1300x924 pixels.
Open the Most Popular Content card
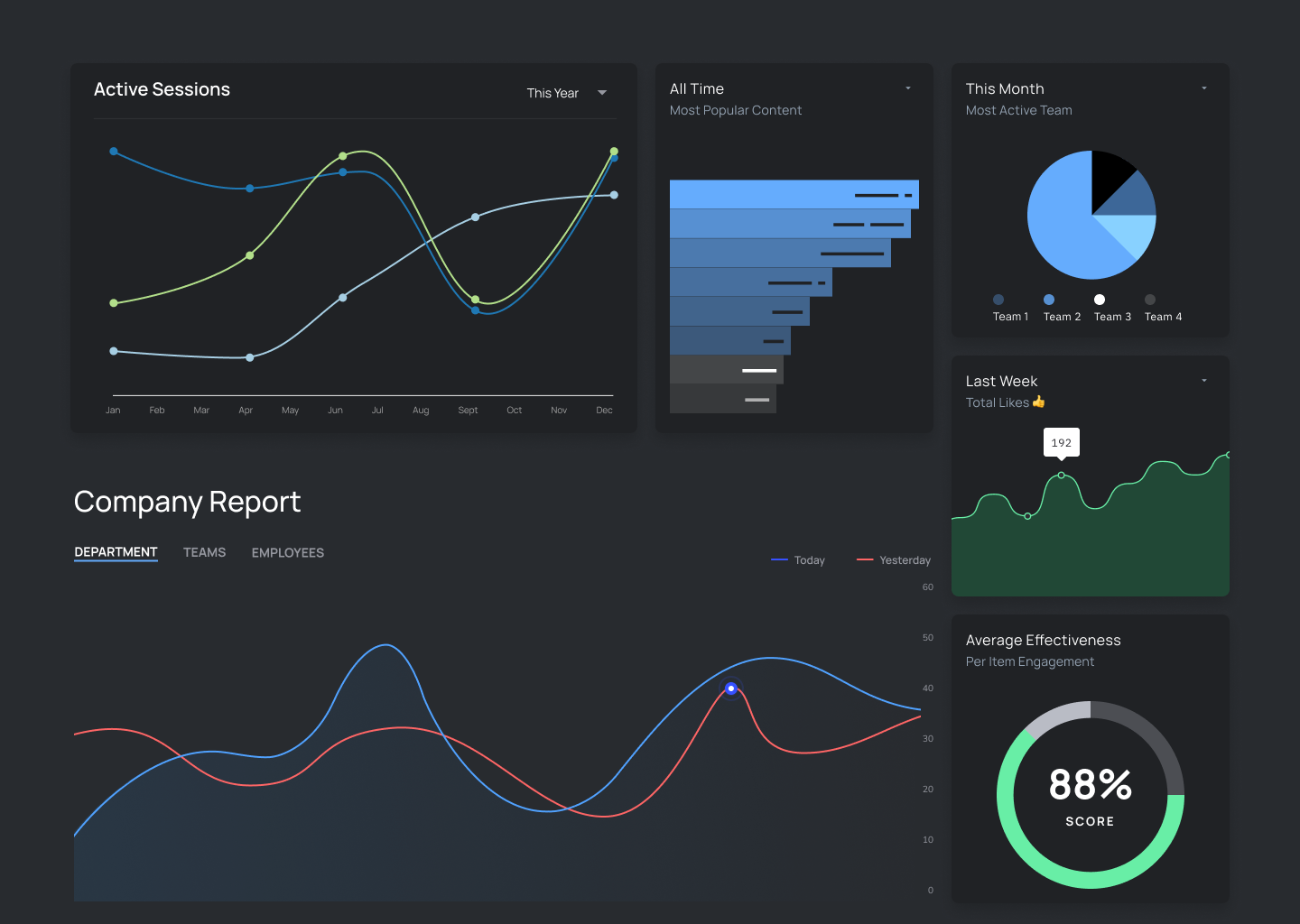(736, 110)
